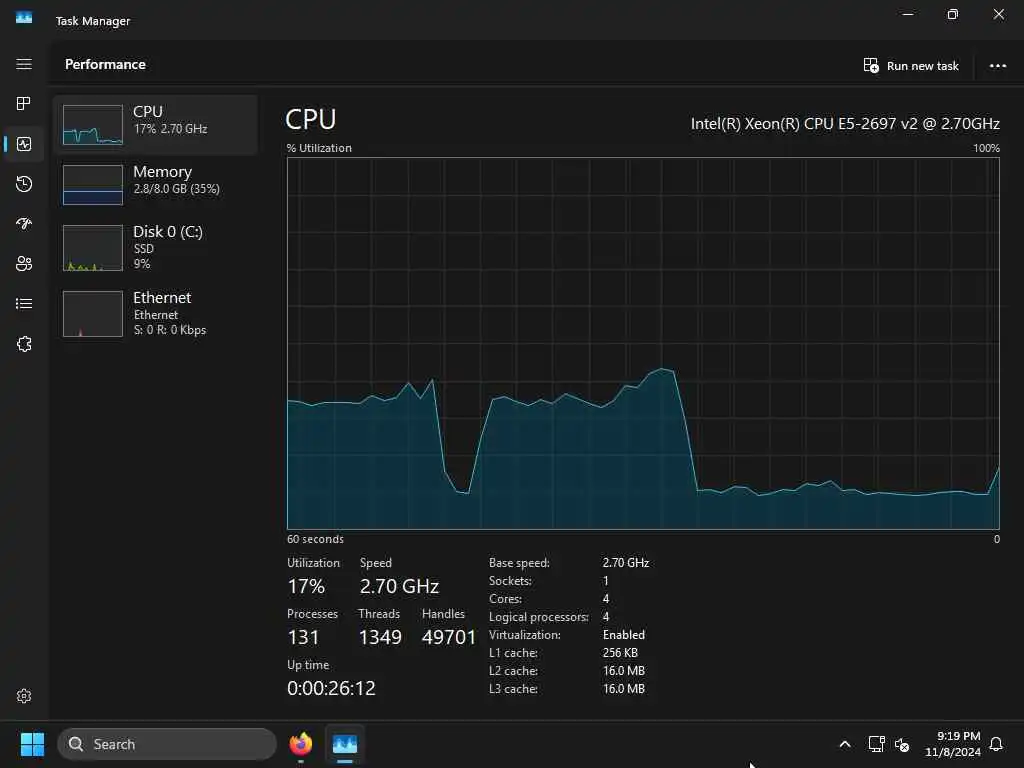Open Firefox from the taskbar
Screen dimensions: 1024x768
point(301,744)
